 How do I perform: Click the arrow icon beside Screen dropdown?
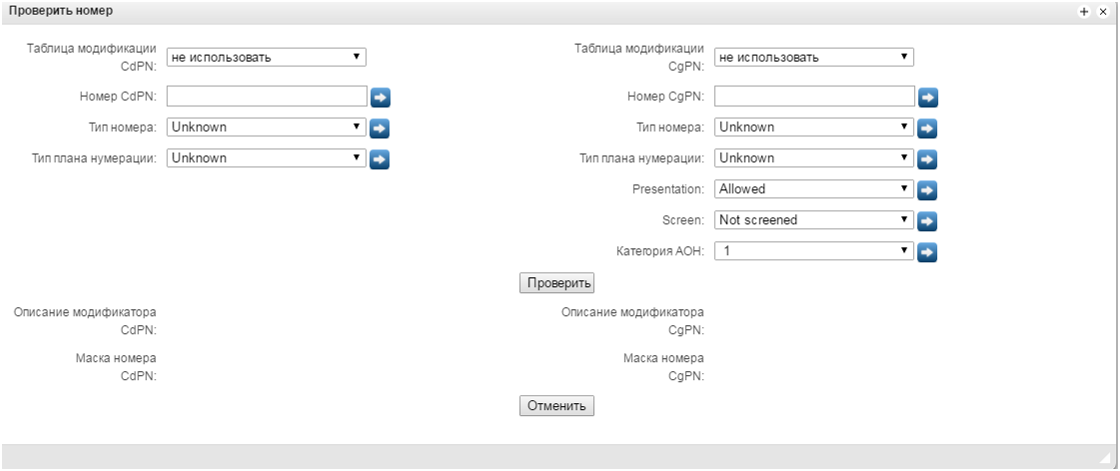point(928,221)
